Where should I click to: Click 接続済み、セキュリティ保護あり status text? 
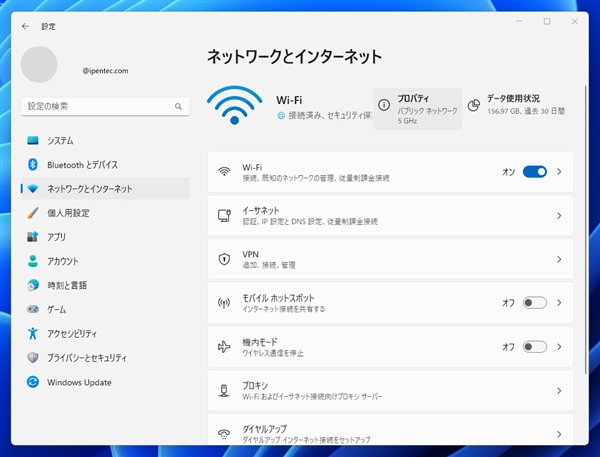330,116
